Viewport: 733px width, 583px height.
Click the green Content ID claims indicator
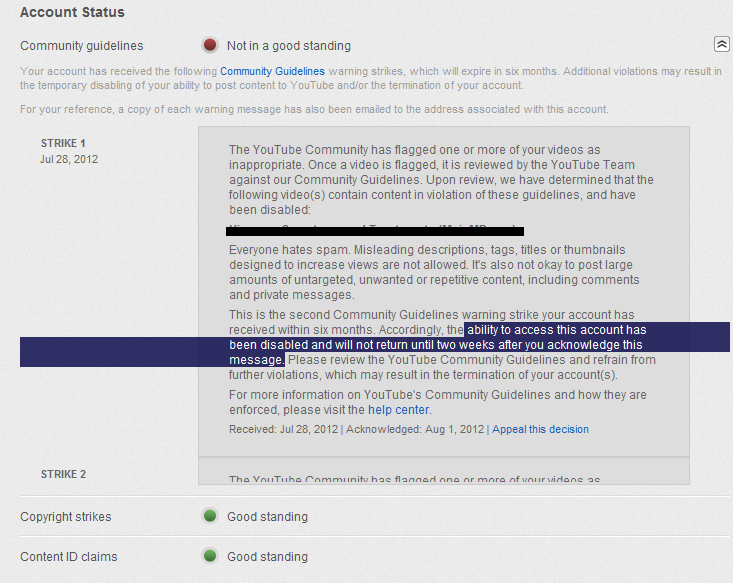tap(210, 556)
